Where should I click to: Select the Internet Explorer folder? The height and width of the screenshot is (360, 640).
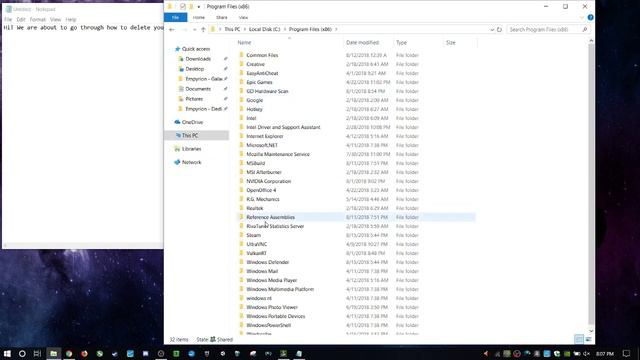(264, 136)
